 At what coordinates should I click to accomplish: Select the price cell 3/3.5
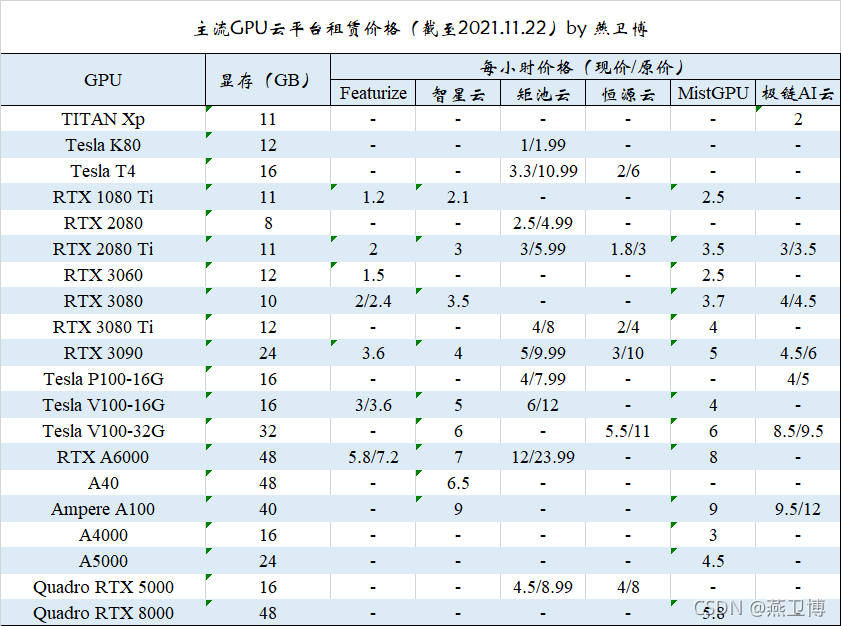coord(798,249)
